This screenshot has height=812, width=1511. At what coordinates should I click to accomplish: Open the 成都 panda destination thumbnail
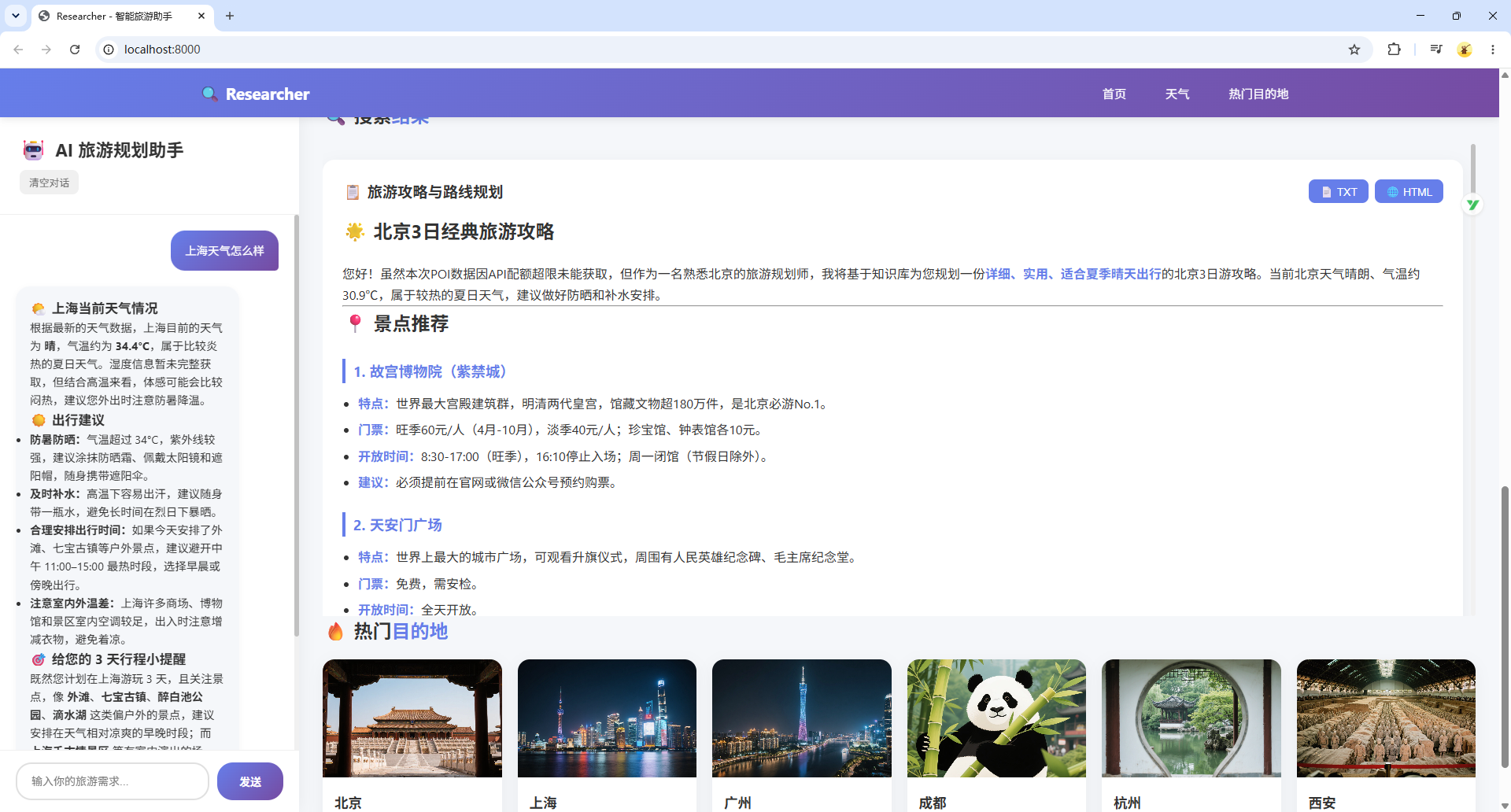[x=996, y=718]
